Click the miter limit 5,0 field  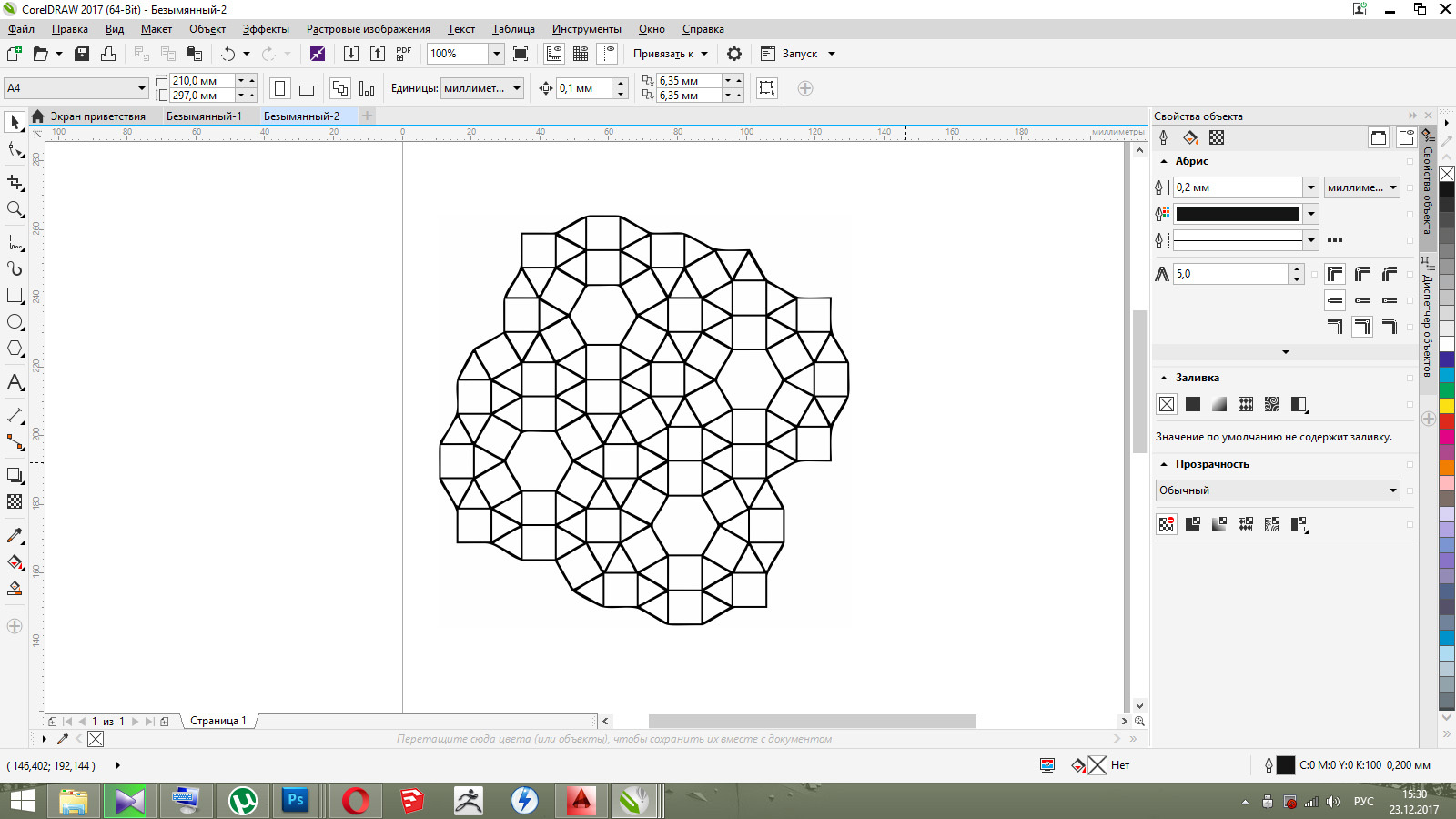pos(1230,274)
